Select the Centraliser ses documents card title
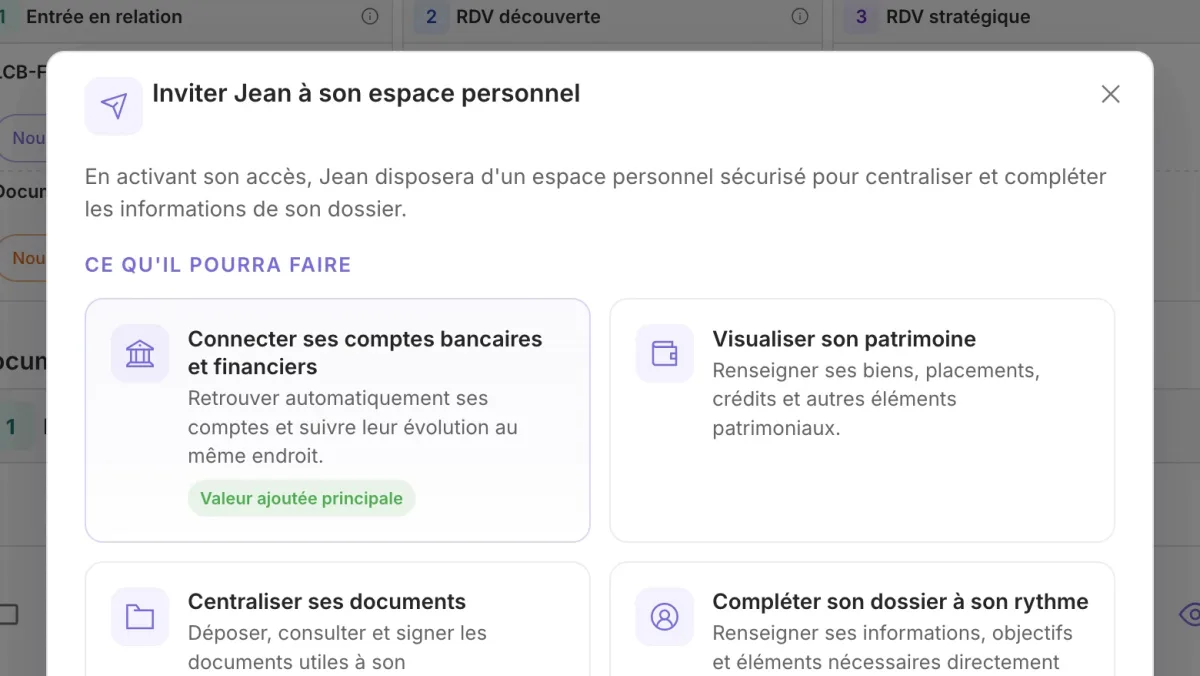 (x=327, y=602)
